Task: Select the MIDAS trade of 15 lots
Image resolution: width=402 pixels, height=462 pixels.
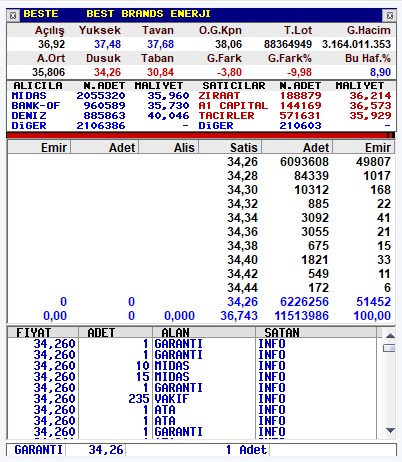Action: [x=192, y=377]
